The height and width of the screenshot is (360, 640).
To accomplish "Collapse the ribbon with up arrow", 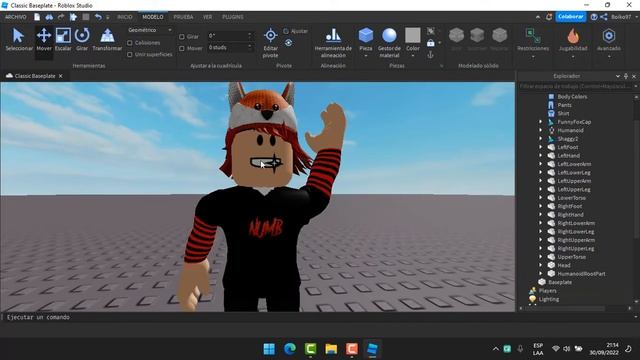I will [x=538, y=17].
